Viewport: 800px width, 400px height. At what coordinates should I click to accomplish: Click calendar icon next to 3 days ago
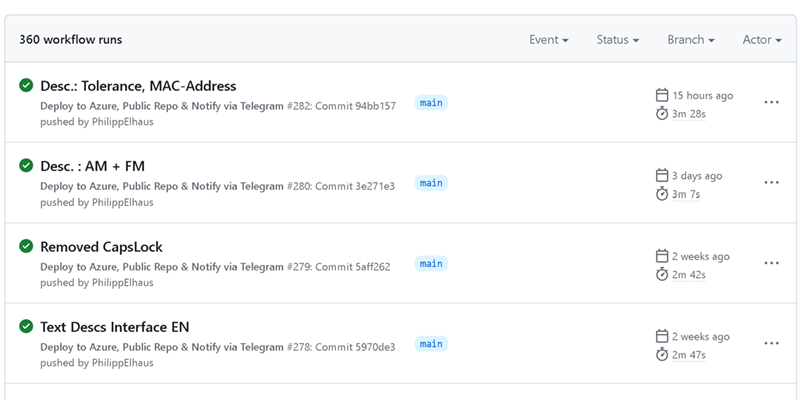click(x=661, y=175)
